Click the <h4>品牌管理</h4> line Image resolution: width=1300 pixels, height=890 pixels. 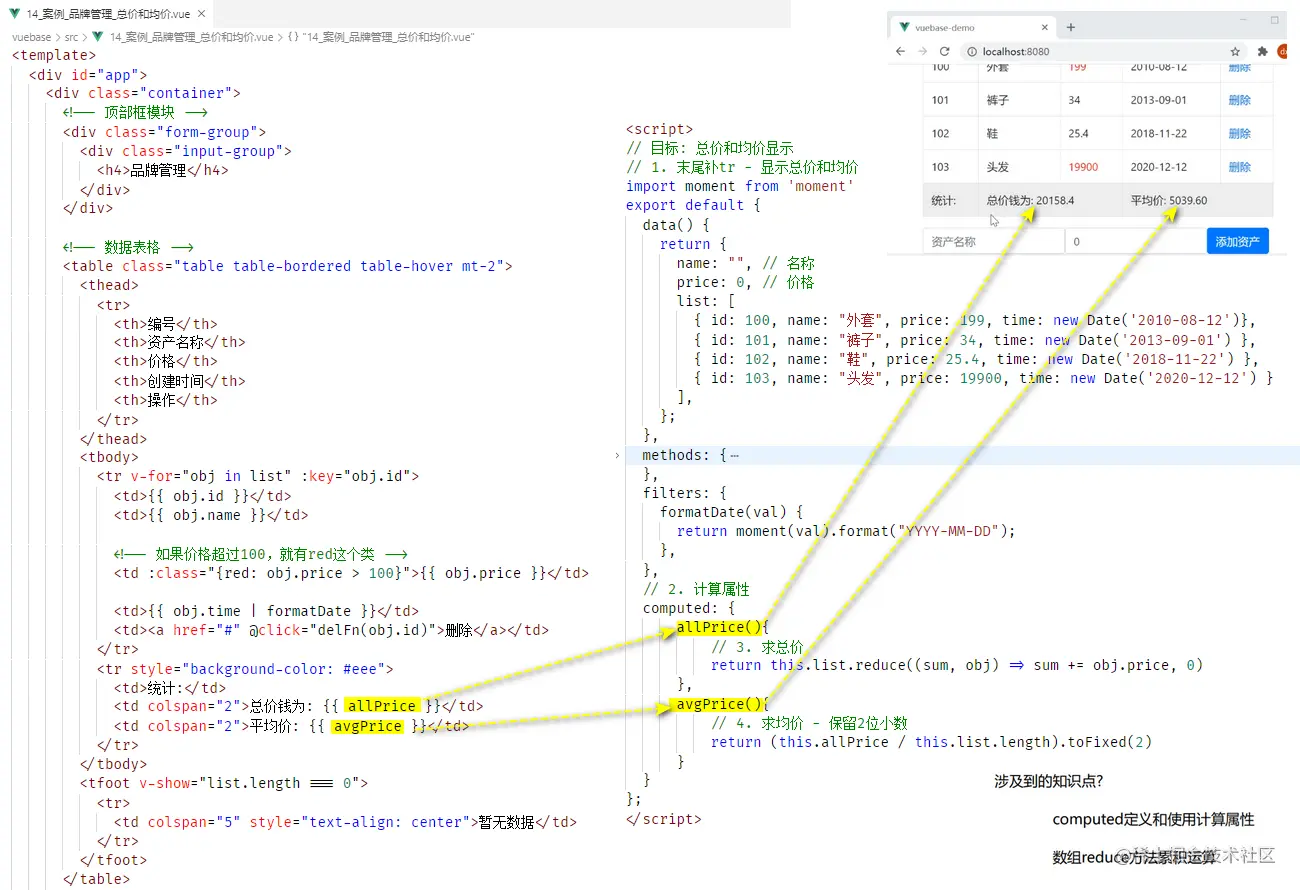click(162, 170)
